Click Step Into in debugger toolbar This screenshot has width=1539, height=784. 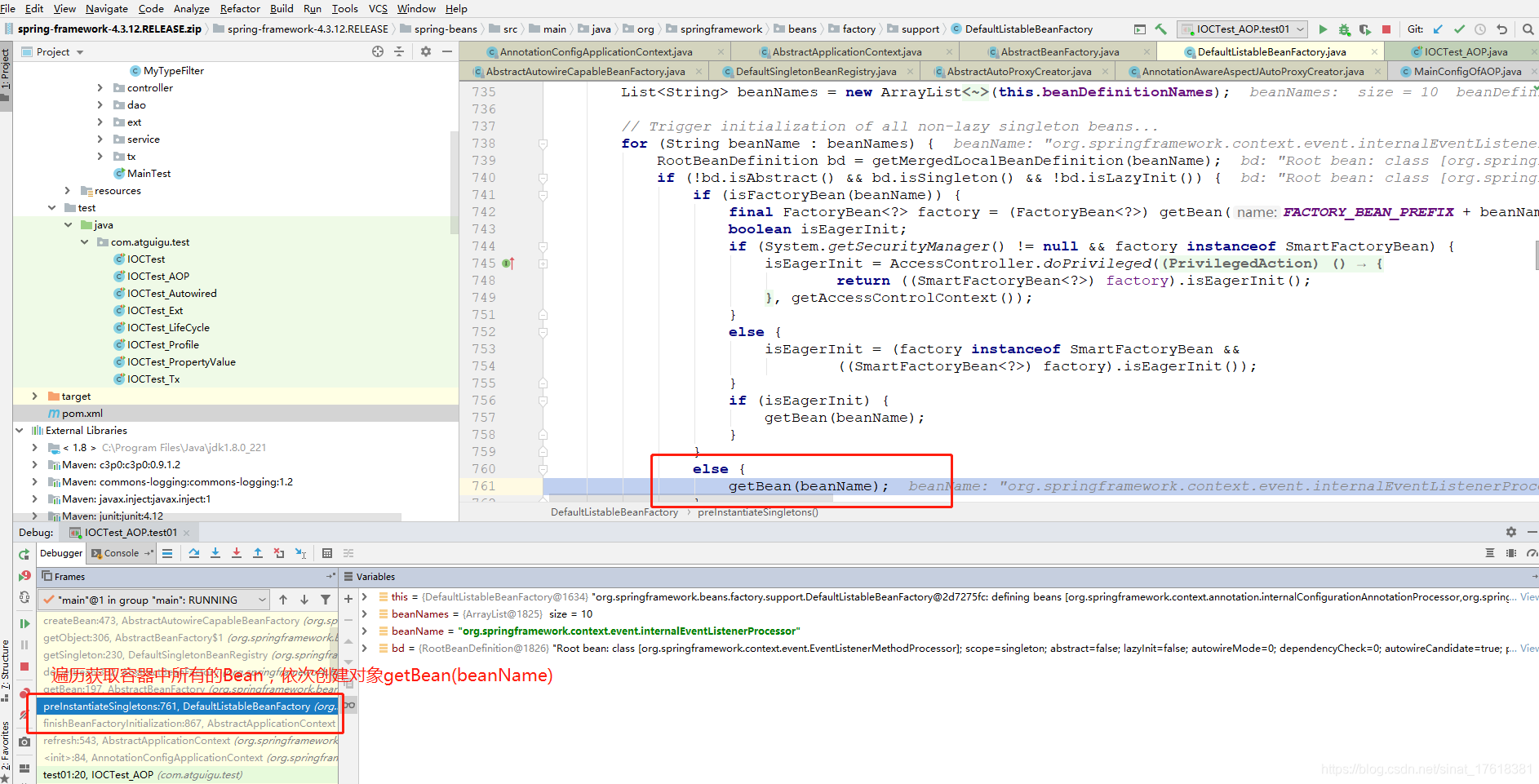coord(215,553)
